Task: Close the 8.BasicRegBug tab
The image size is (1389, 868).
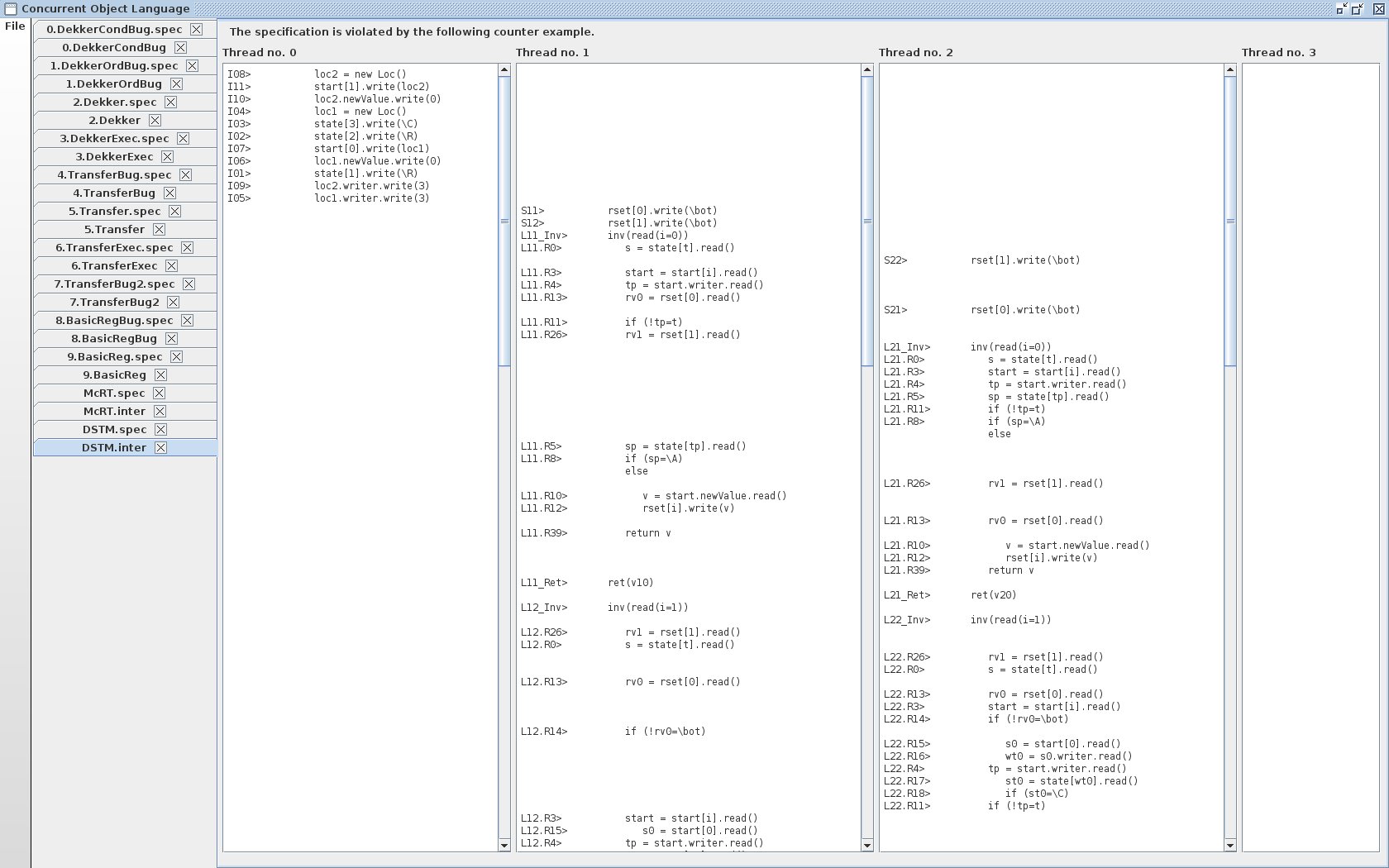Action: pos(171,338)
